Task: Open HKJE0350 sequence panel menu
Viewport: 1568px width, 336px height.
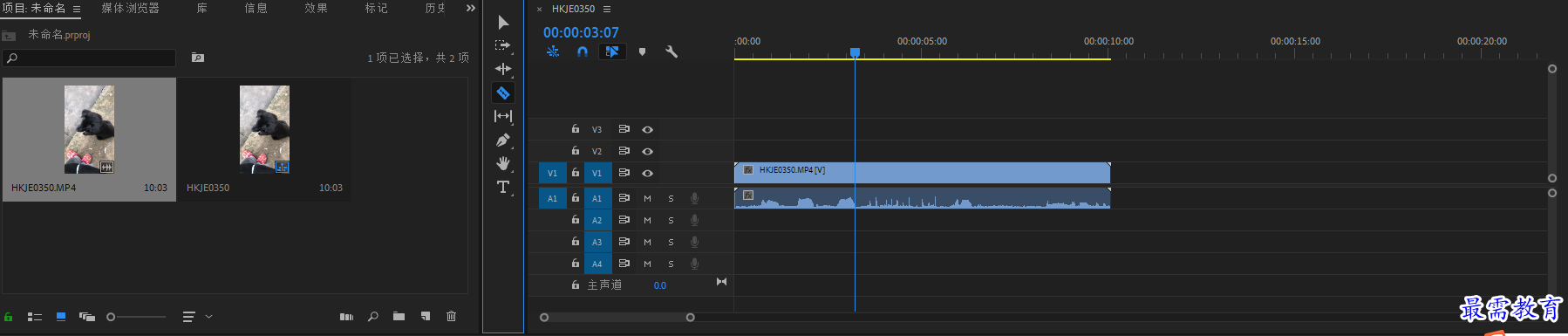Action: click(x=607, y=9)
